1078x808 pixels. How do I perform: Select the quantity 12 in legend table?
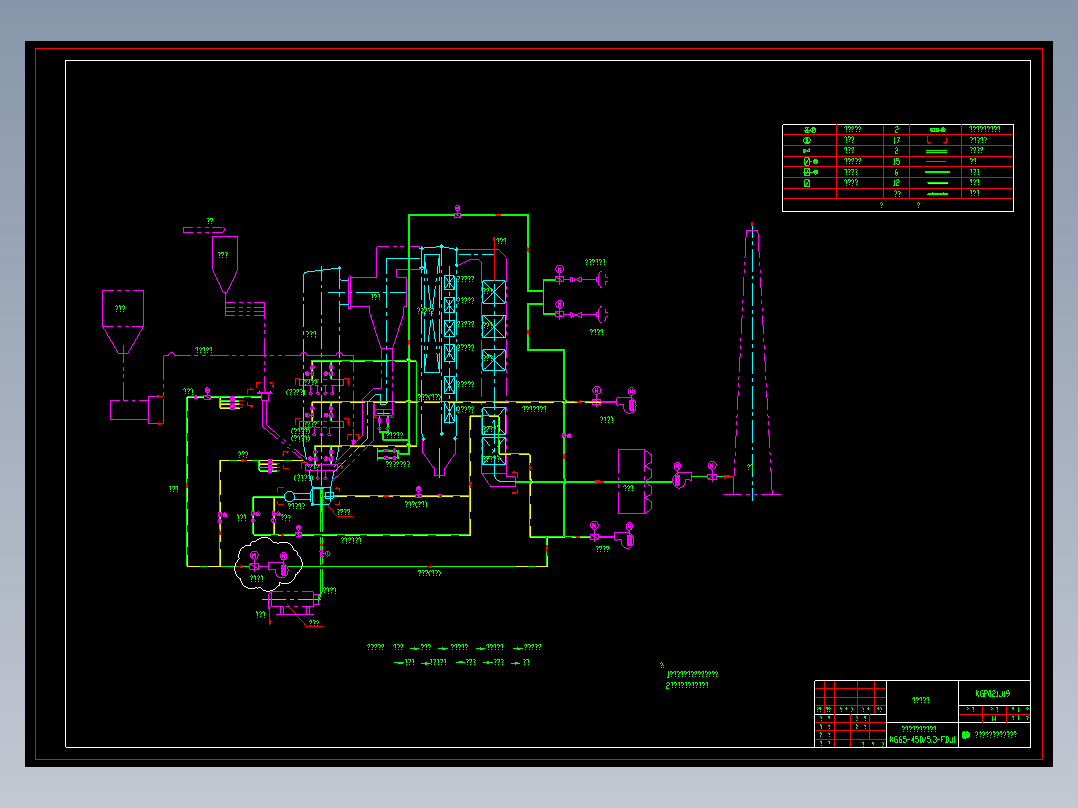click(896, 183)
